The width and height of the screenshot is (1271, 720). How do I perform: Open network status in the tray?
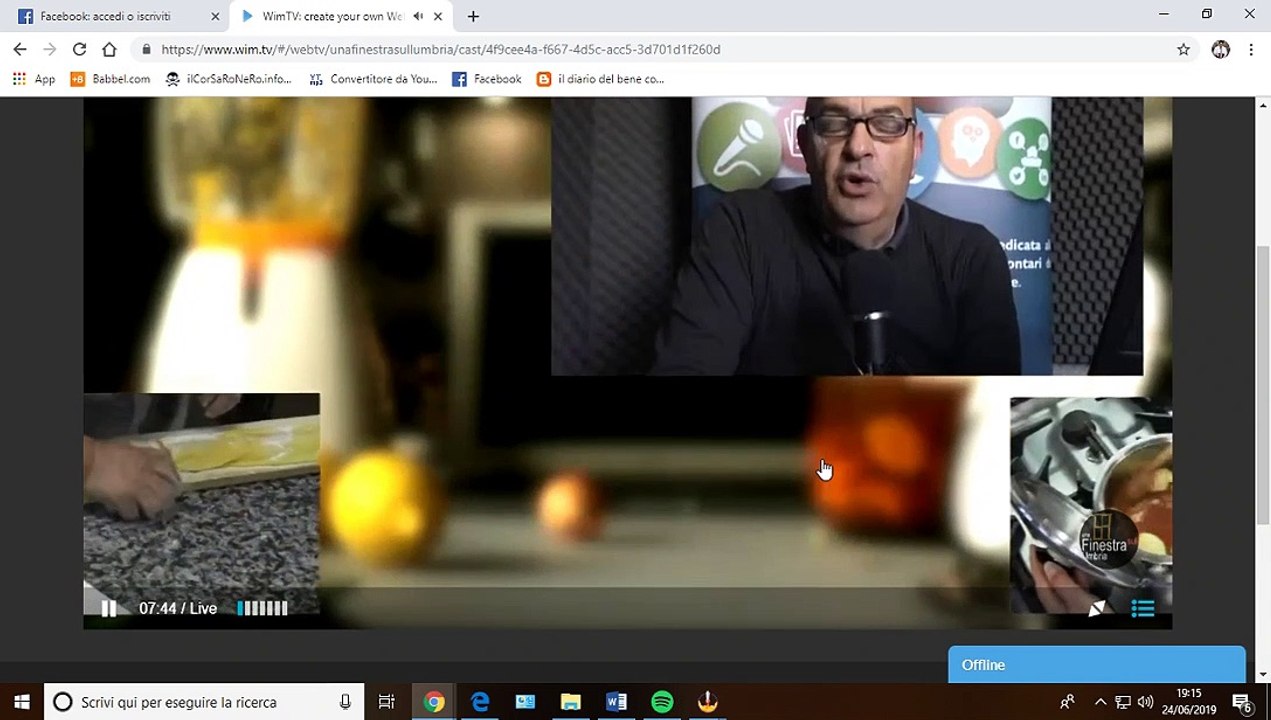coord(1123,702)
